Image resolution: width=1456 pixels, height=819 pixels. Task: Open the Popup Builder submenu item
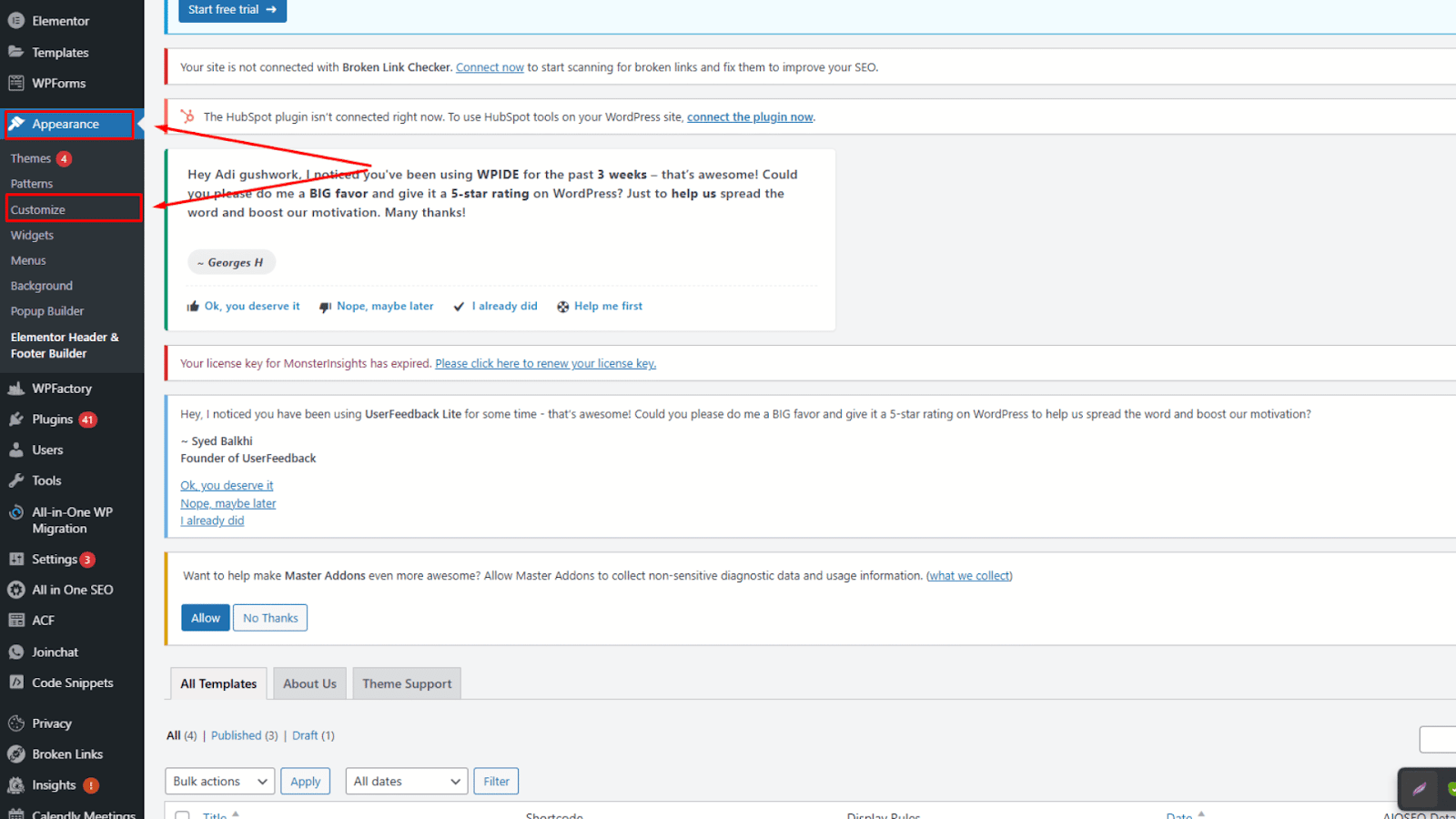point(47,311)
